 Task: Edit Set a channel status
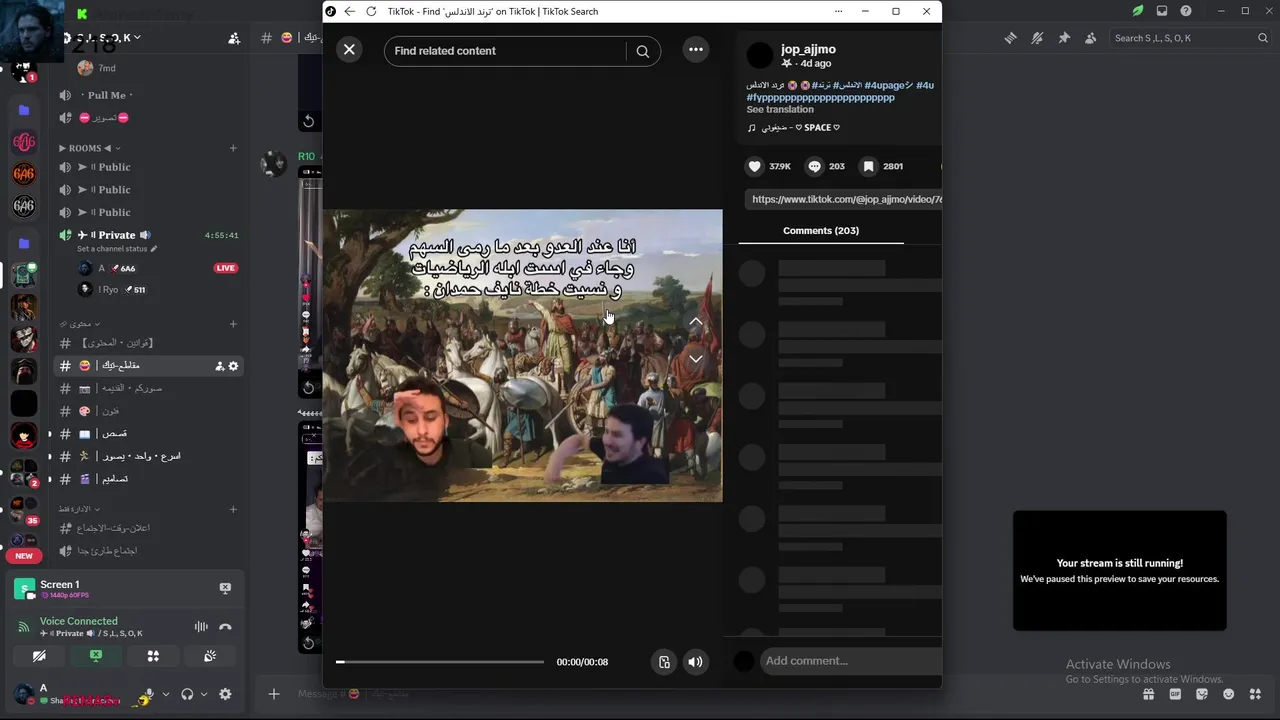coord(117,249)
